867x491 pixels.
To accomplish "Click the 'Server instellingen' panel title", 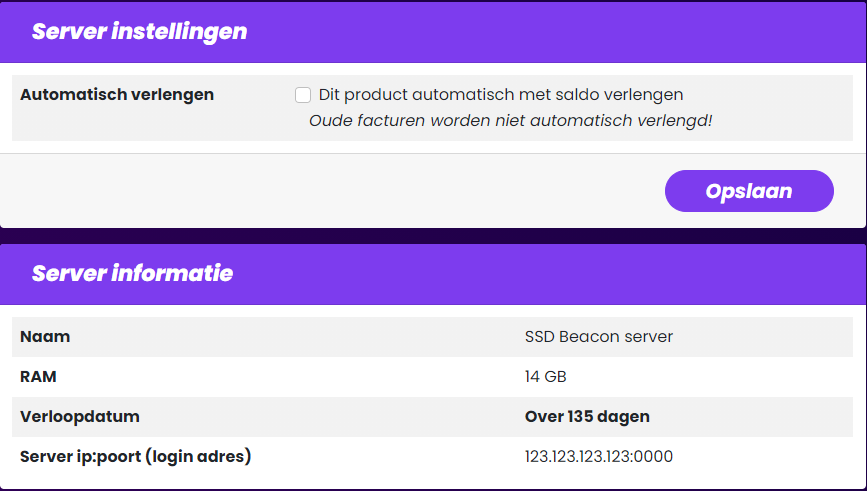I will [139, 31].
